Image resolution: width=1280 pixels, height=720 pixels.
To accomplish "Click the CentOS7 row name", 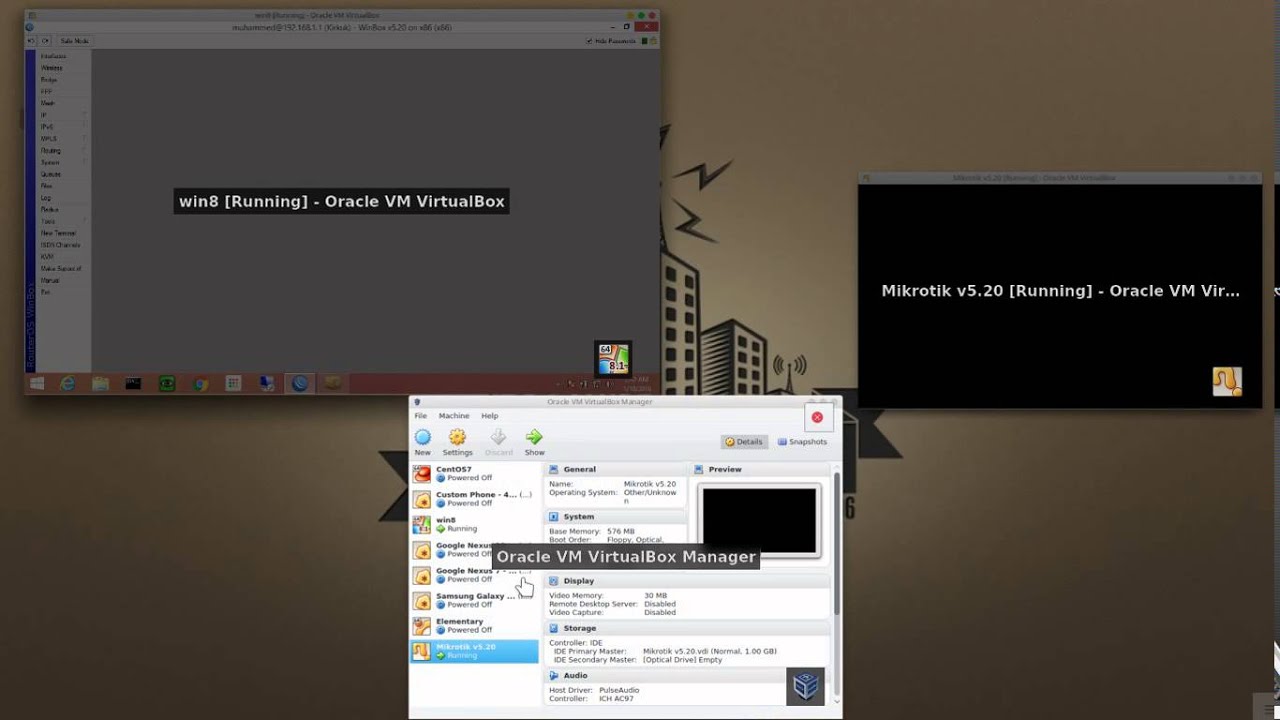I will point(453,469).
